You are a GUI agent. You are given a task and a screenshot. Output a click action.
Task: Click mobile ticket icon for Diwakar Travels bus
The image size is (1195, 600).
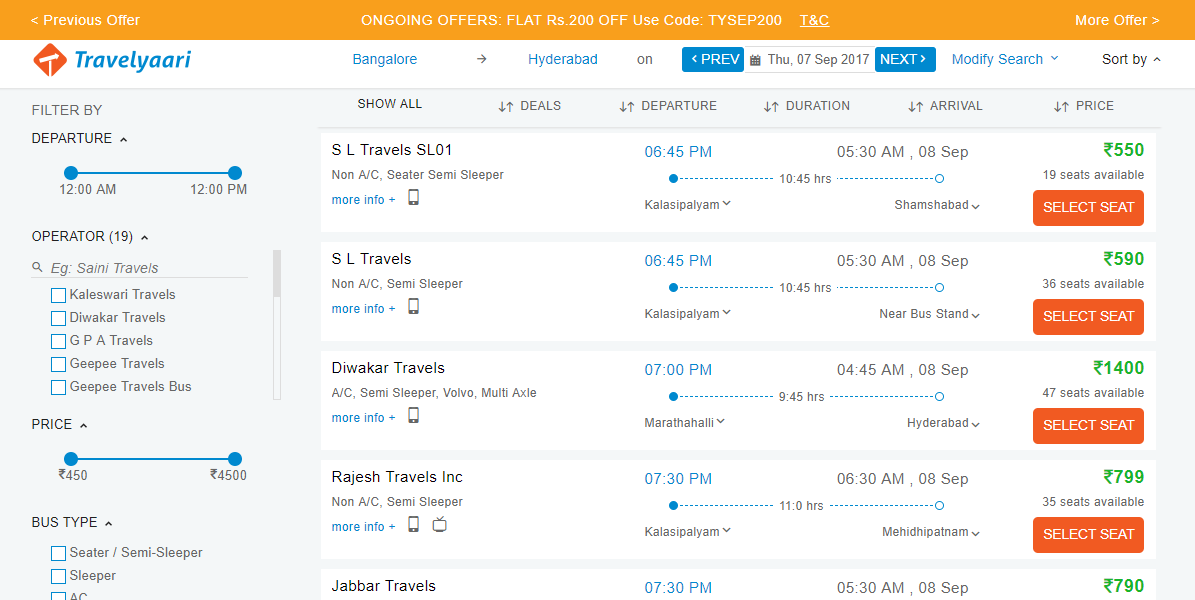(x=414, y=416)
